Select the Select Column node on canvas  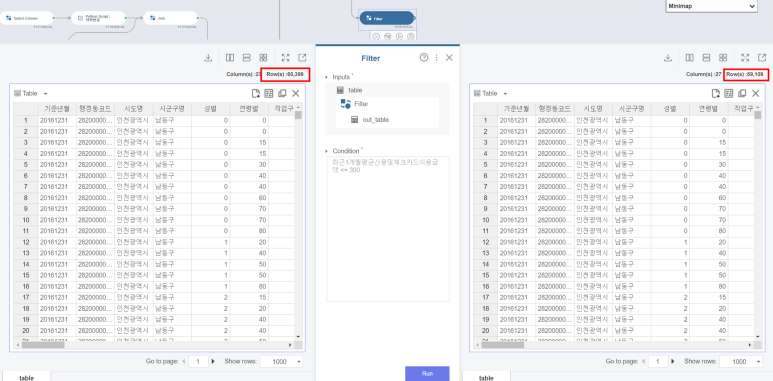click(x=26, y=18)
